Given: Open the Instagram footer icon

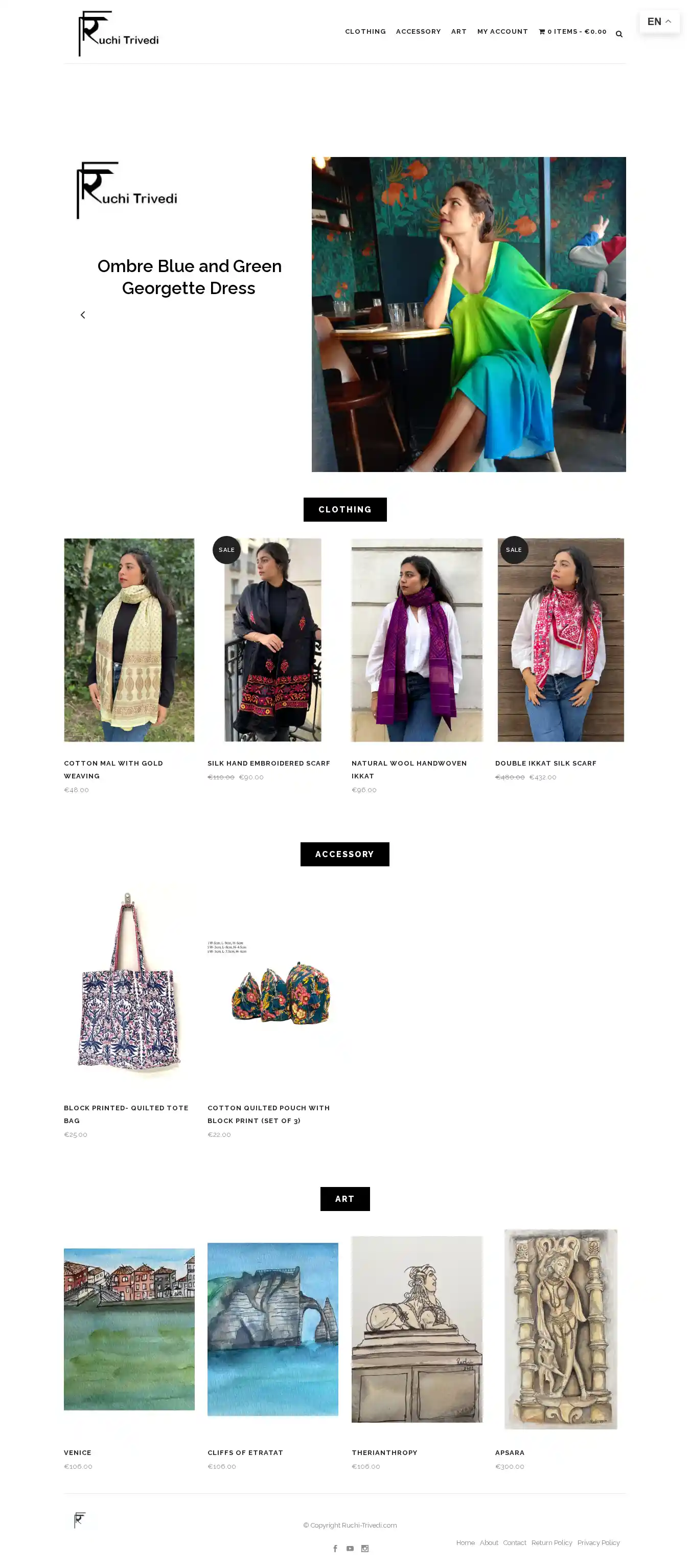Looking at the screenshot, I should pos(365,1548).
